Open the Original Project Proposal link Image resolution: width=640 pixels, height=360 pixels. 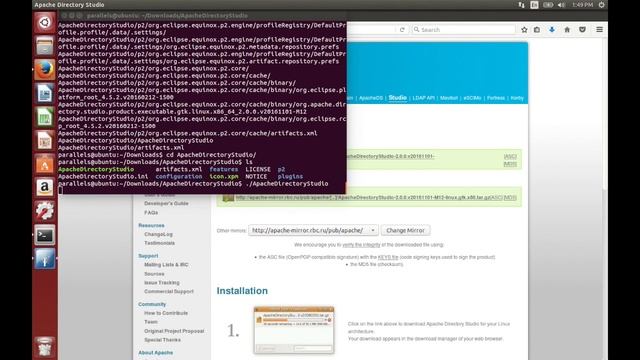(x=174, y=331)
